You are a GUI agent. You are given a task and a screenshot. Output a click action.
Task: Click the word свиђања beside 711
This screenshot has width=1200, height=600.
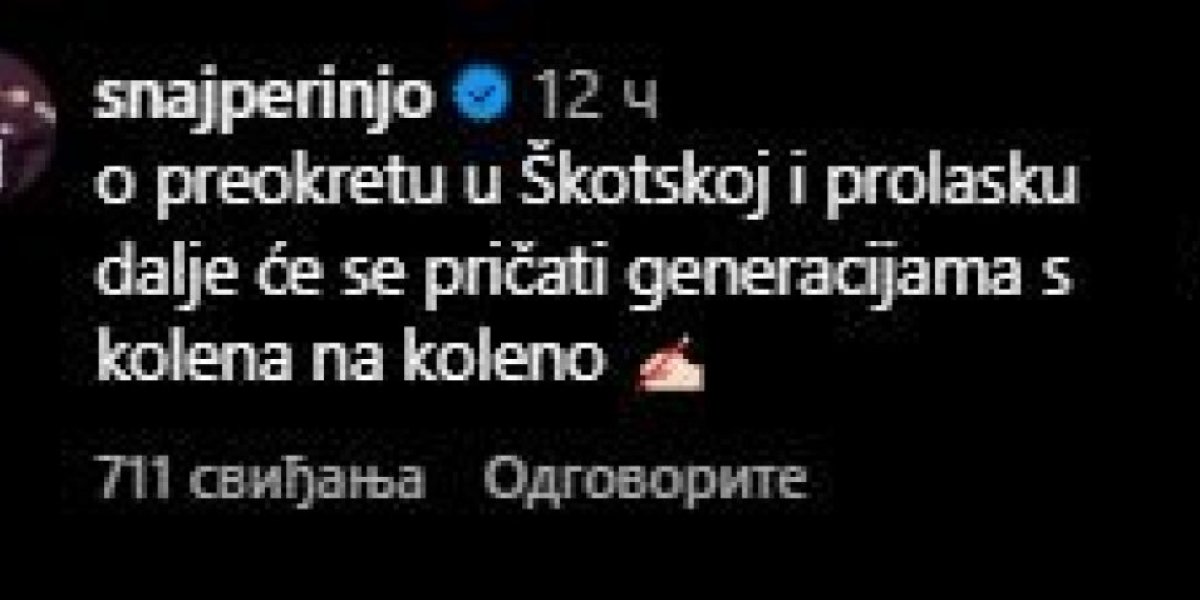(302, 483)
